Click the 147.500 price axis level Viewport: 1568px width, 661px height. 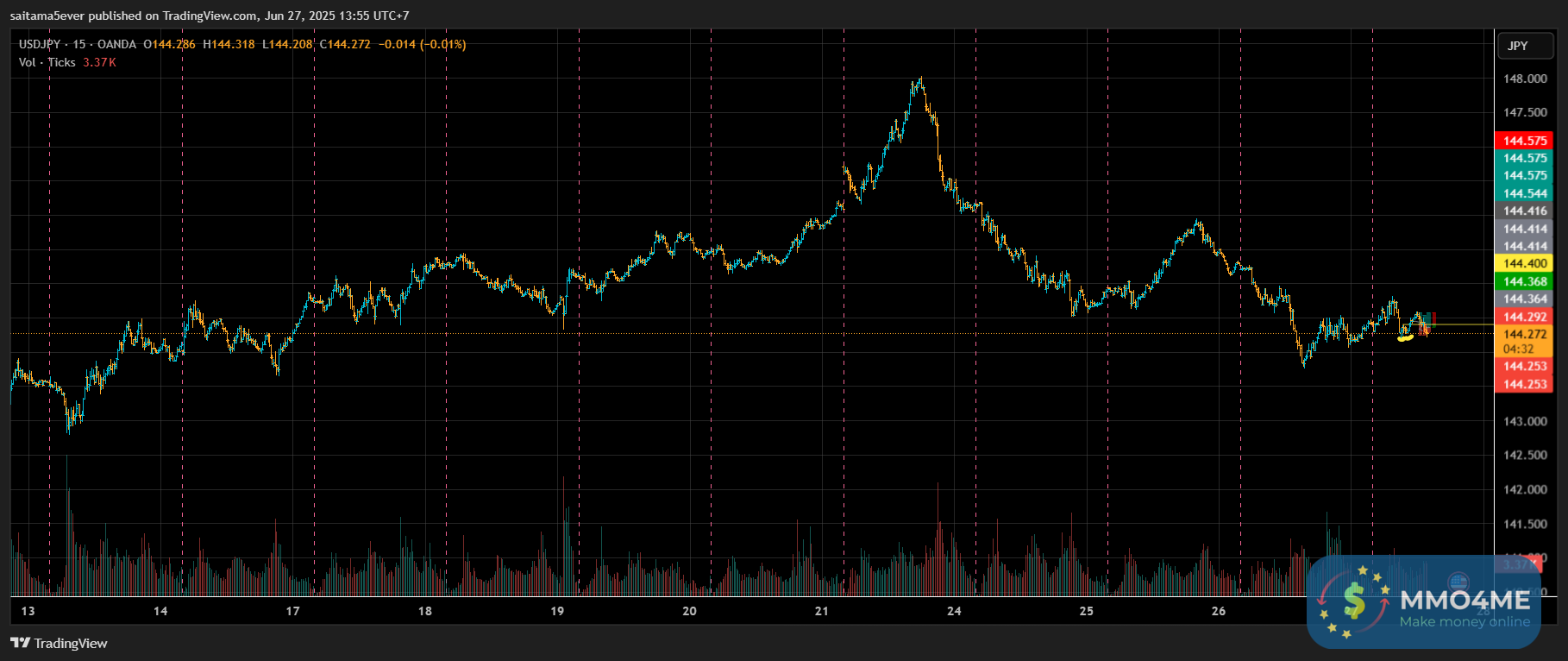[x=1525, y=112]
